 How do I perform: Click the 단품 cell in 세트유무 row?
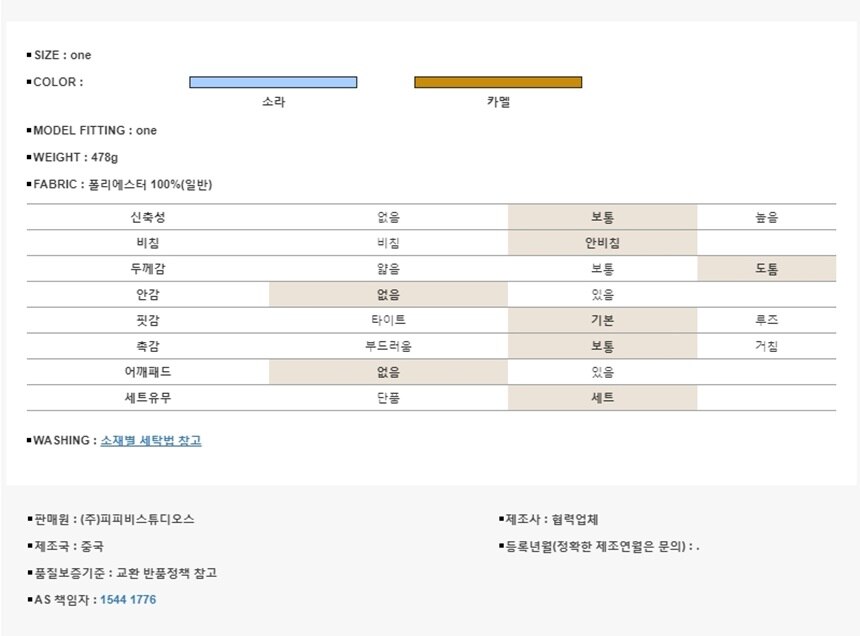[388, 398]
